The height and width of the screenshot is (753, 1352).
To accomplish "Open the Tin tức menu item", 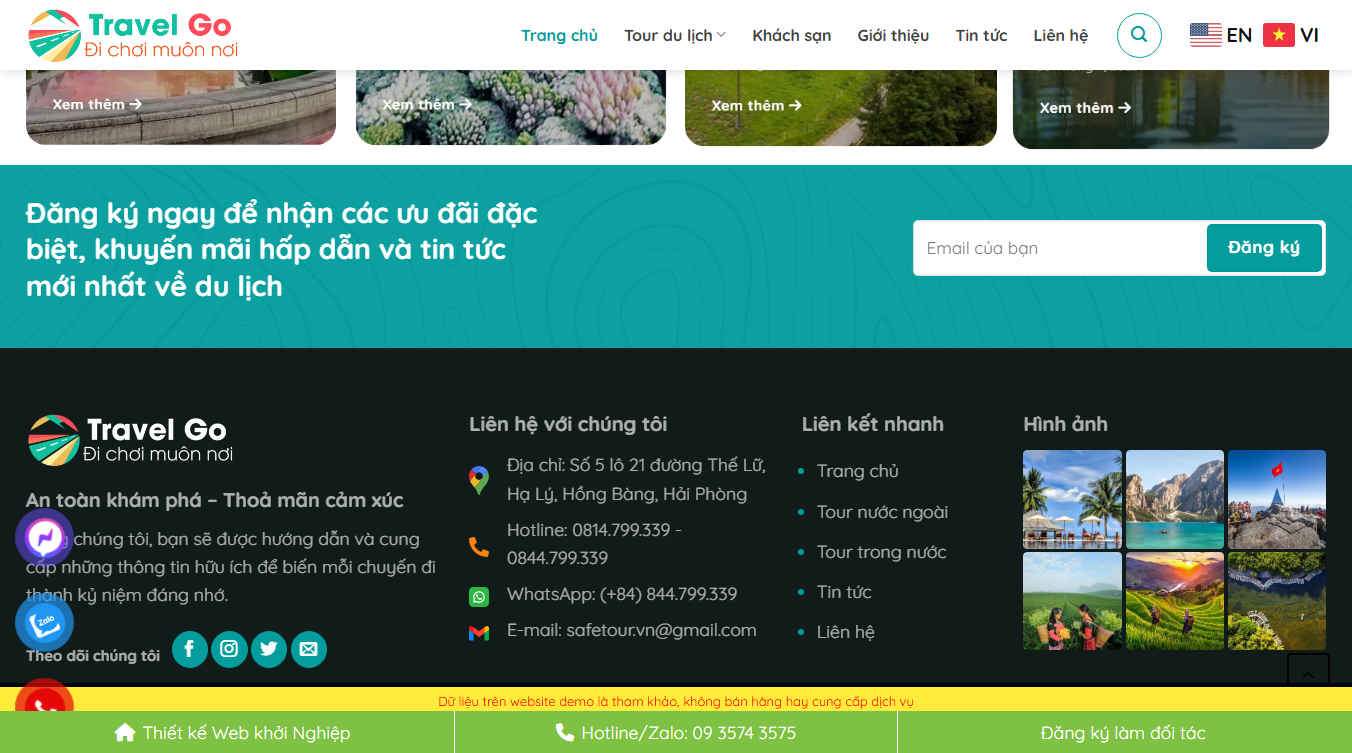I will 981,34.
